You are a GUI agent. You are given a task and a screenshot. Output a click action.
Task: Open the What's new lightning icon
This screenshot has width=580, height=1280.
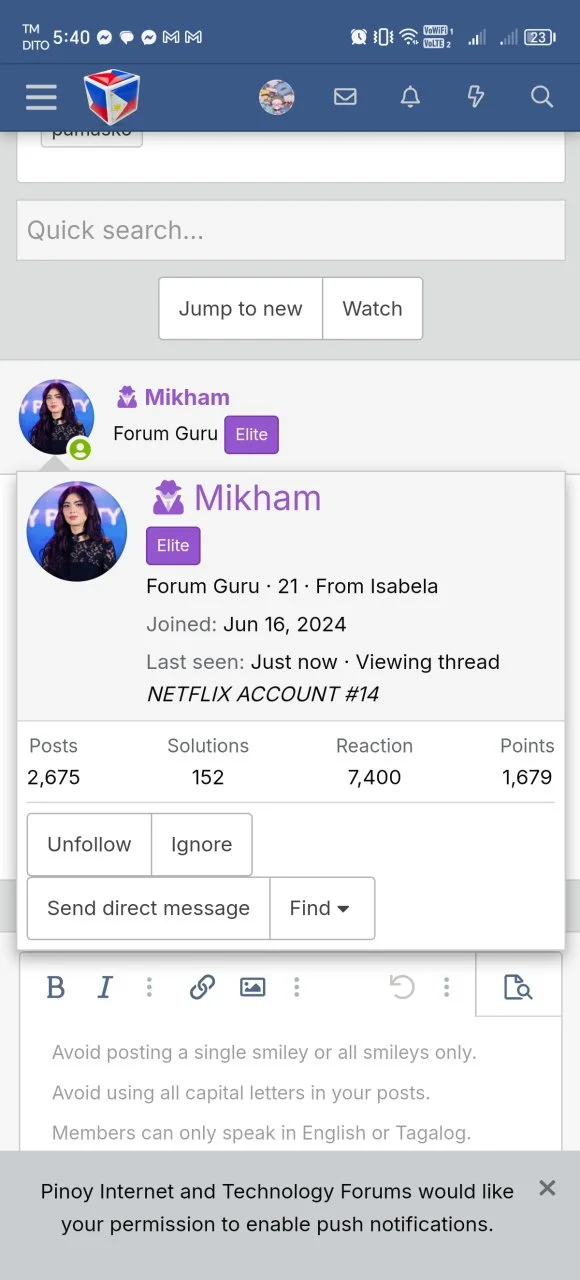(476, 97)
